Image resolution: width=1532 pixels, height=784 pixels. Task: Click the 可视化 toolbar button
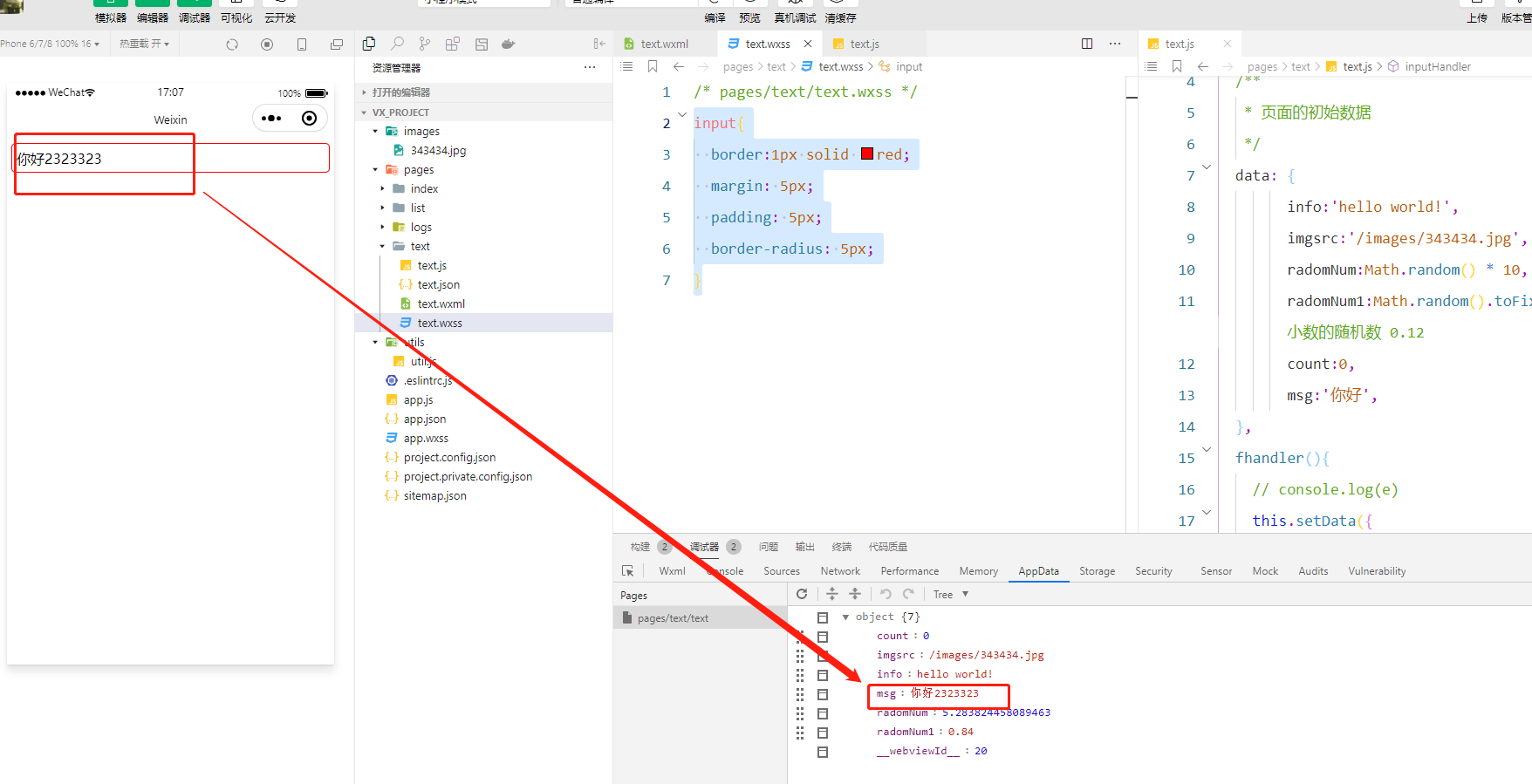236,11
